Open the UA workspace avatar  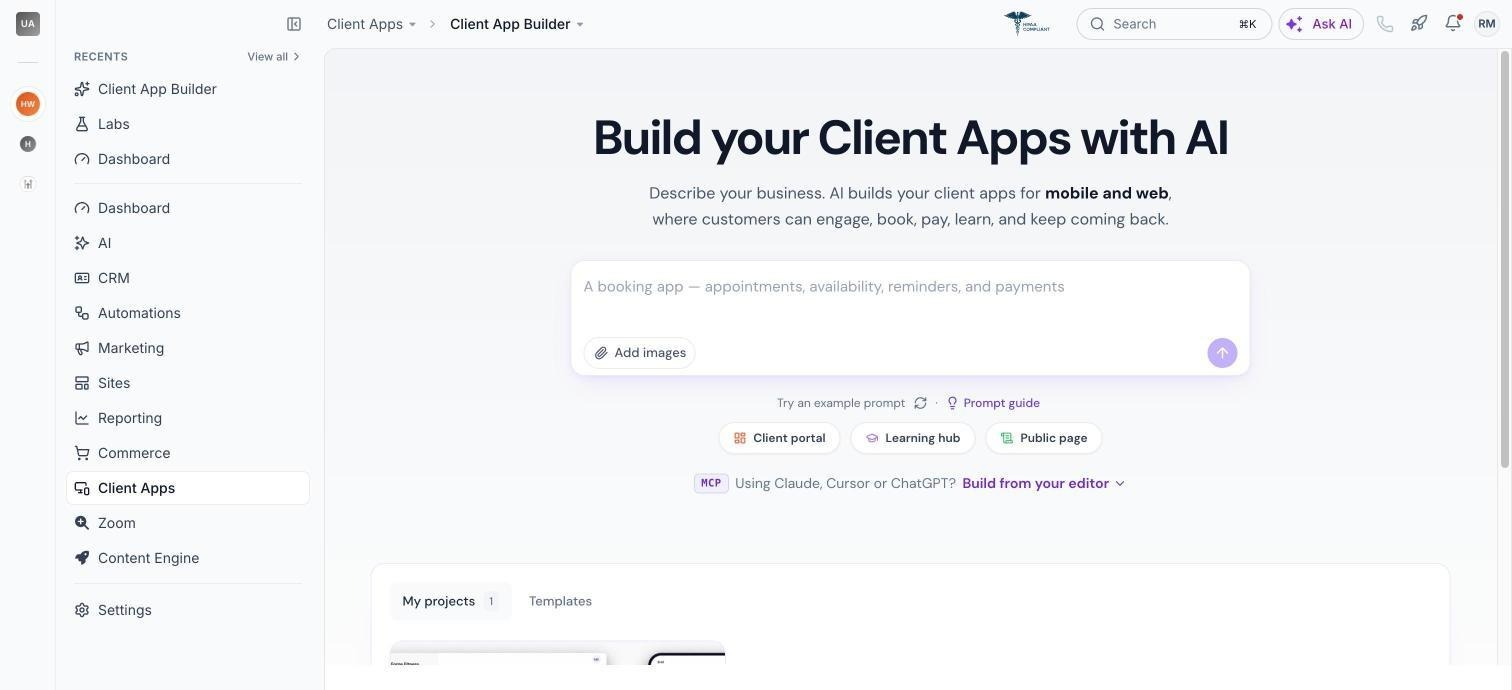[28, 24]
